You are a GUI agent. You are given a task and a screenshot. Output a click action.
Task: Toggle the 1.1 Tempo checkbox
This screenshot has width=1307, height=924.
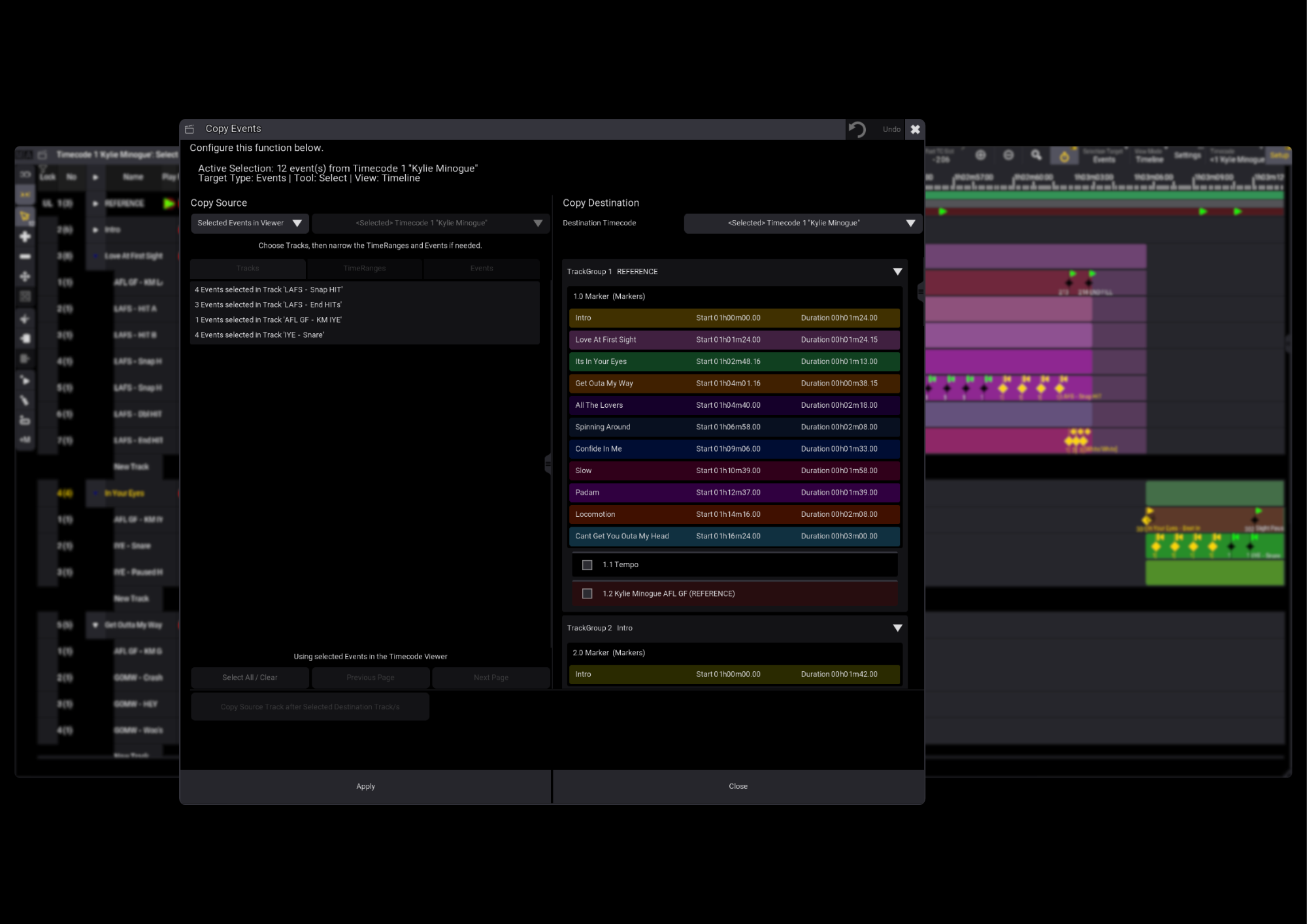point(587,565)
